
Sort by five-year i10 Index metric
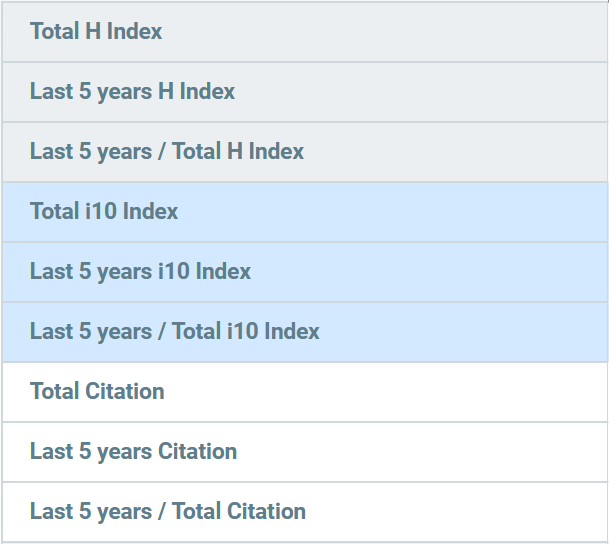140,272
